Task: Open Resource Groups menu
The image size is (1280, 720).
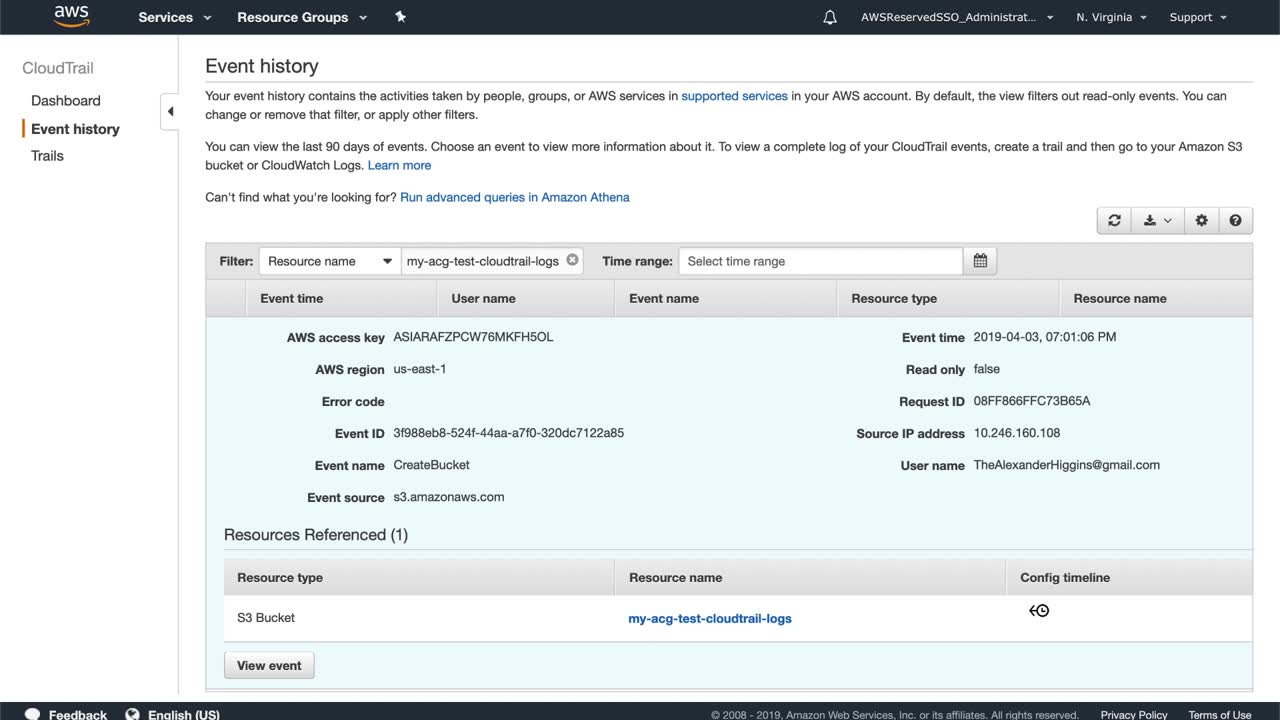Action: click(302, 17)
